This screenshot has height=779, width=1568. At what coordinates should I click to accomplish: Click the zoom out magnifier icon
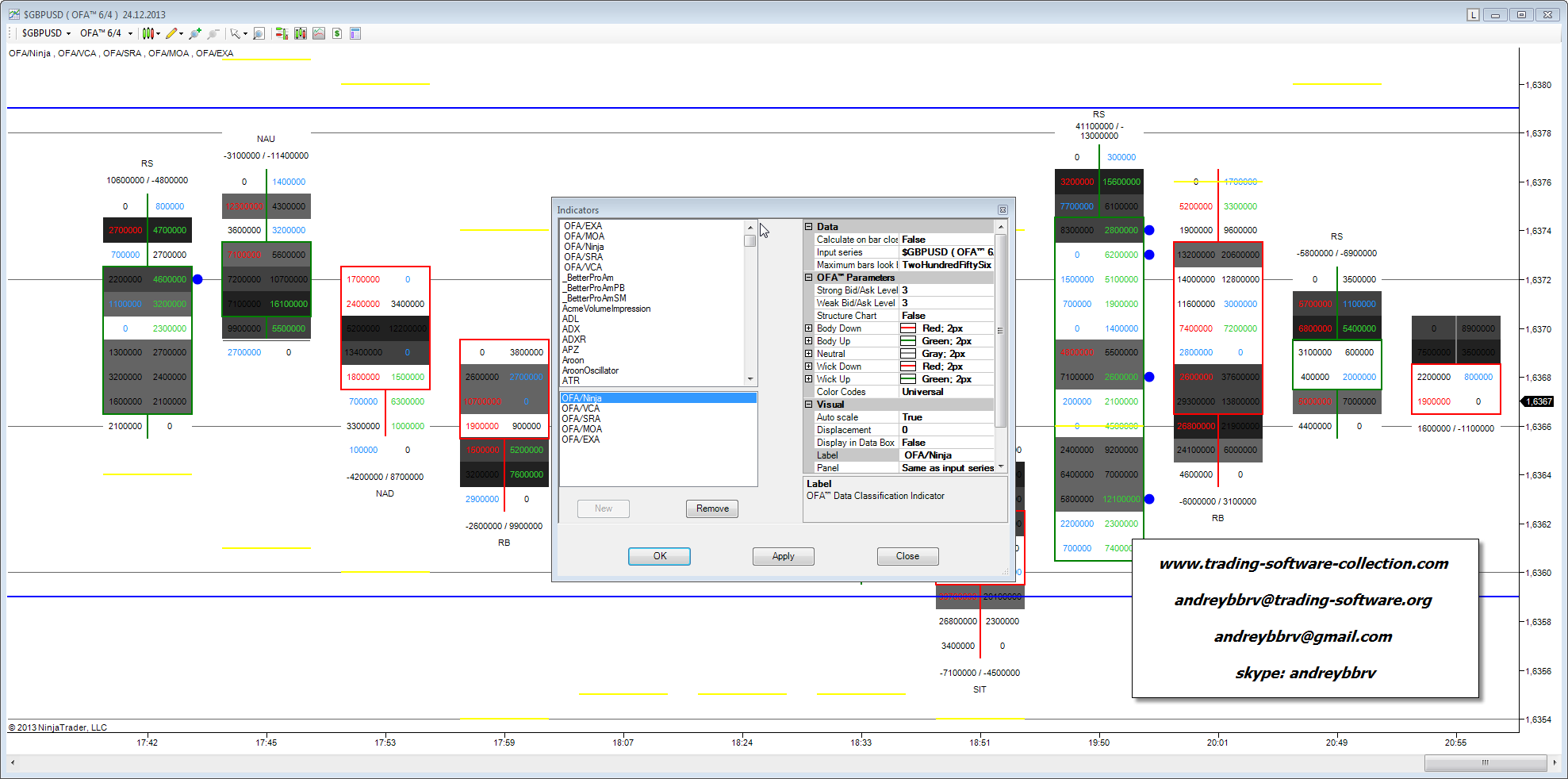(213, 33)
